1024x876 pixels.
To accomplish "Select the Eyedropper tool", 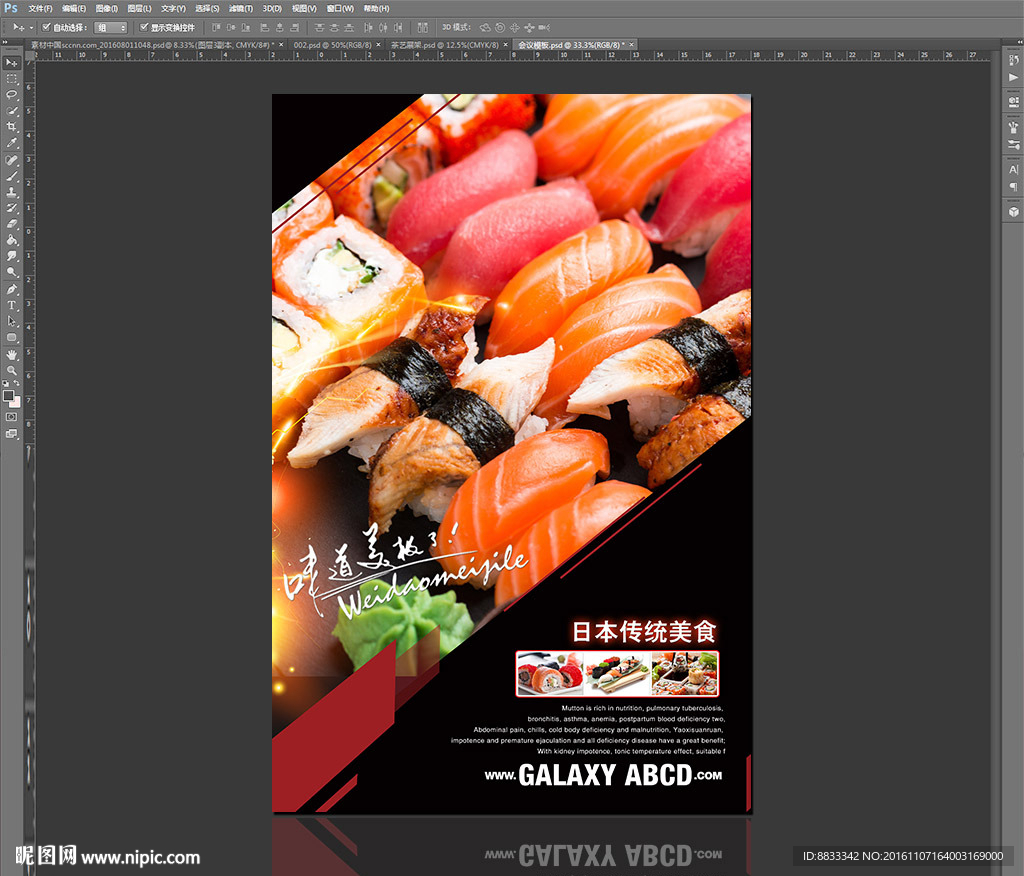I will (x=12, y=143).
